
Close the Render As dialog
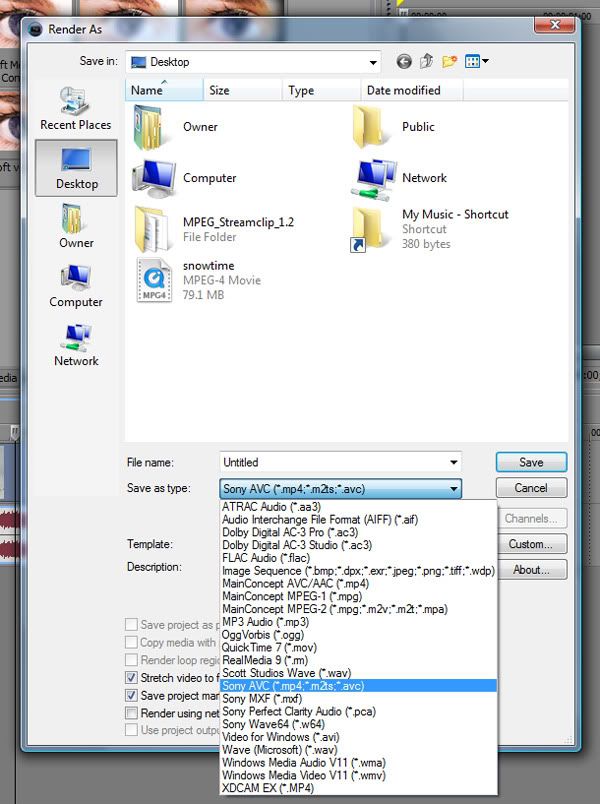[554, 25]
